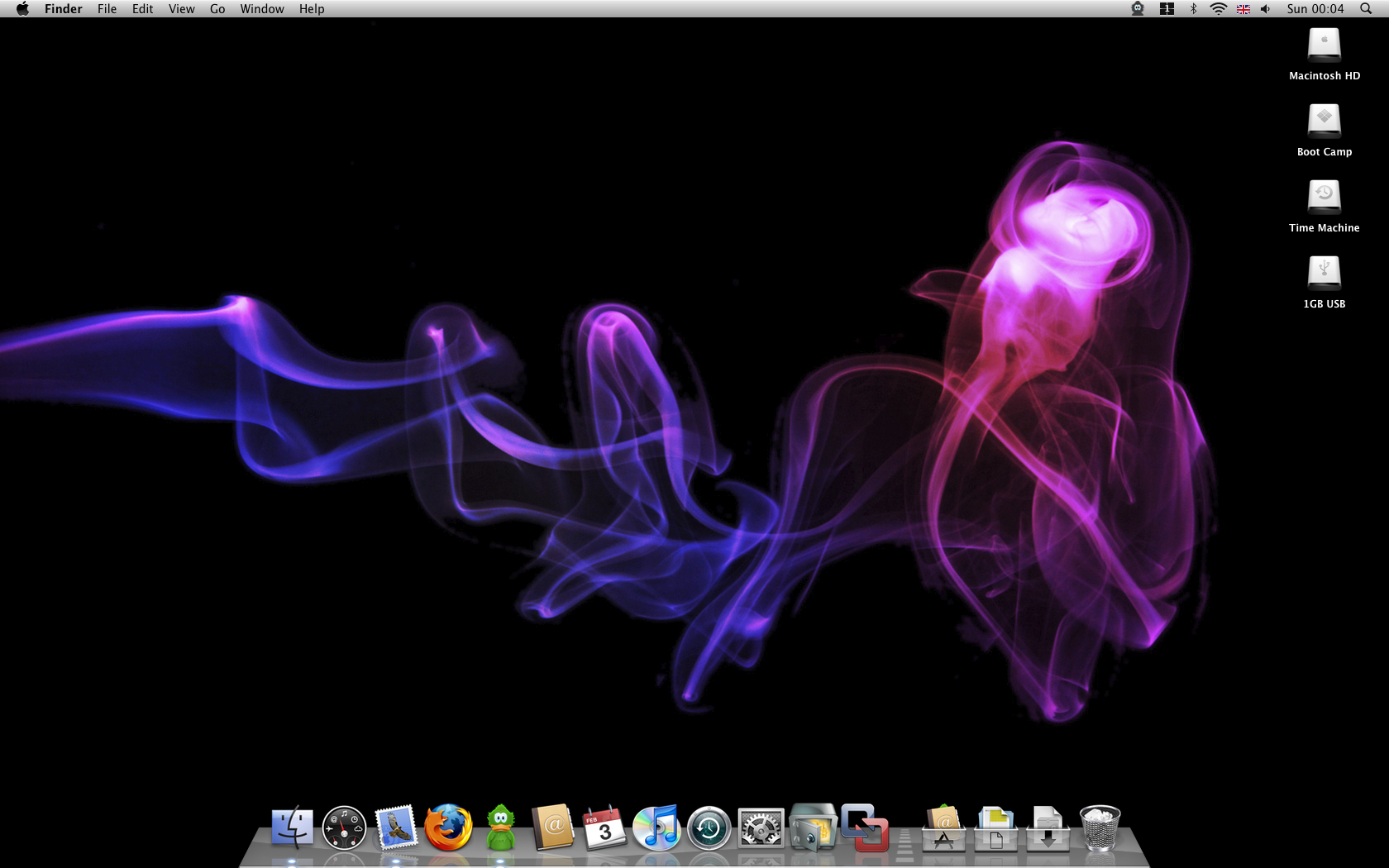Viewport: 1389px width, 868px height.
Task: Click the 1GB USB label
Action: 1325,303
